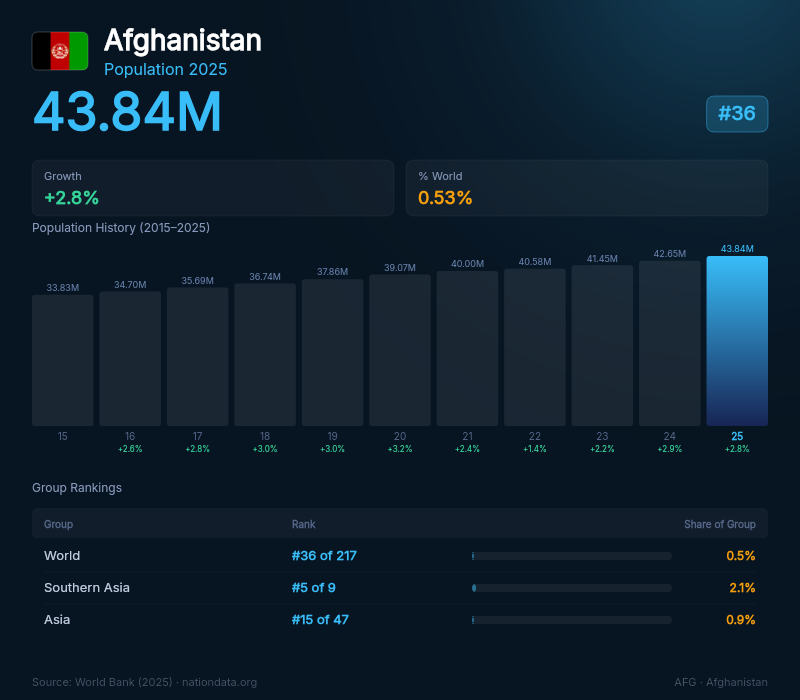
Task: Click the 2.1% share value
Action: tap(742, 588)
